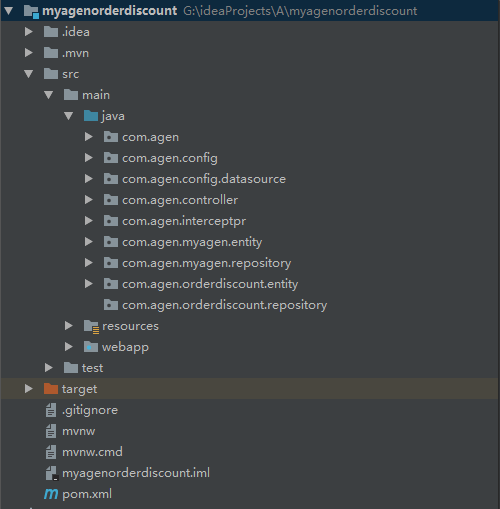The width and height of the screenshot is (500, 509).
Task: Click the .mvn folder icon
Action: coord(51,53)
